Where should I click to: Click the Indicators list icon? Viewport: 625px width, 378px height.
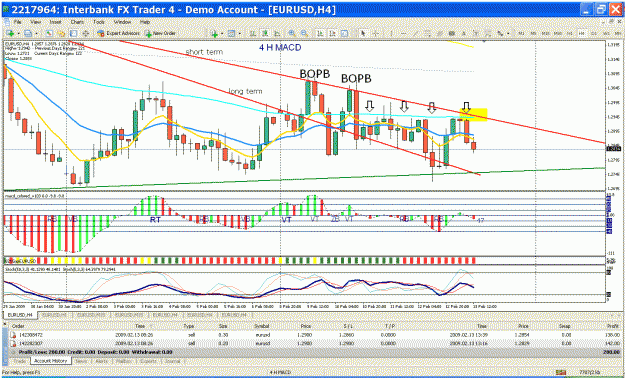pos(214,33)
